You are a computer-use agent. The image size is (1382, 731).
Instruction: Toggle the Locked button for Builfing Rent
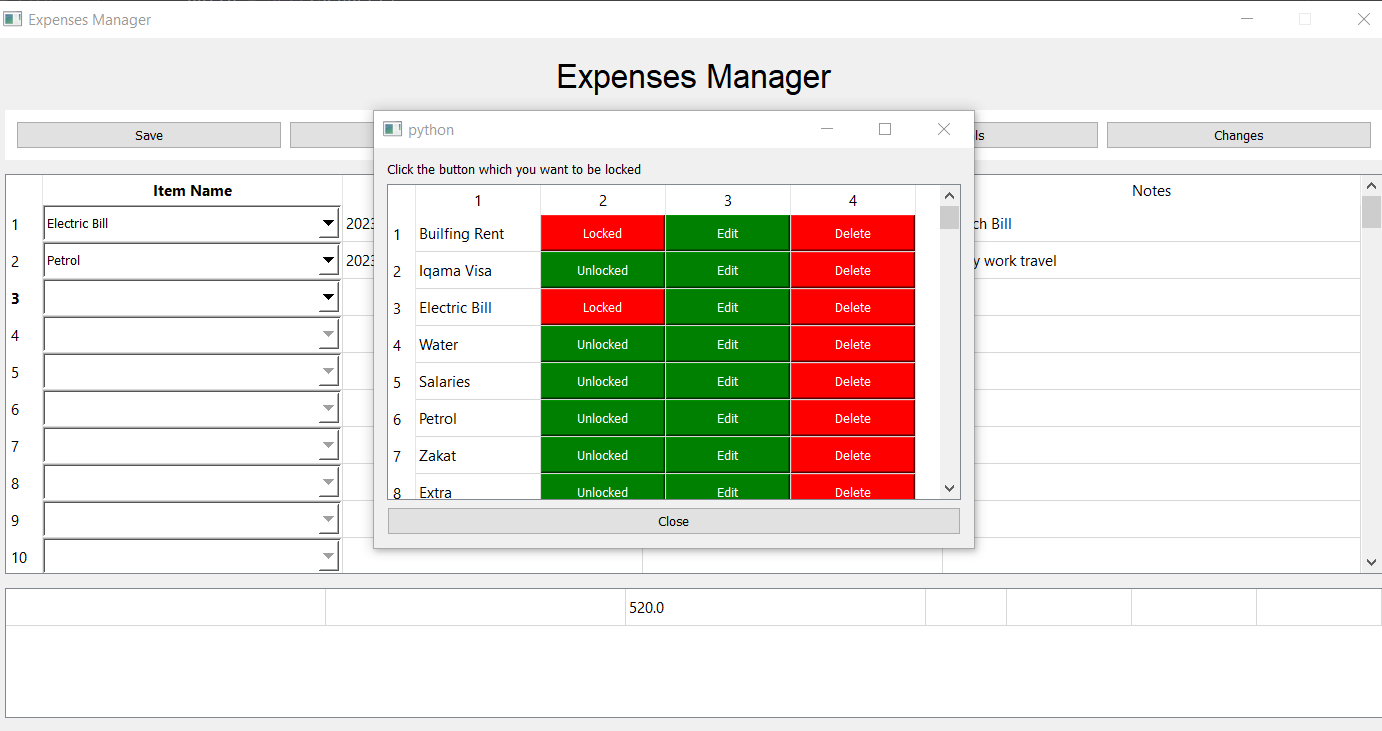pyautogui.click(x=602, y=234)
